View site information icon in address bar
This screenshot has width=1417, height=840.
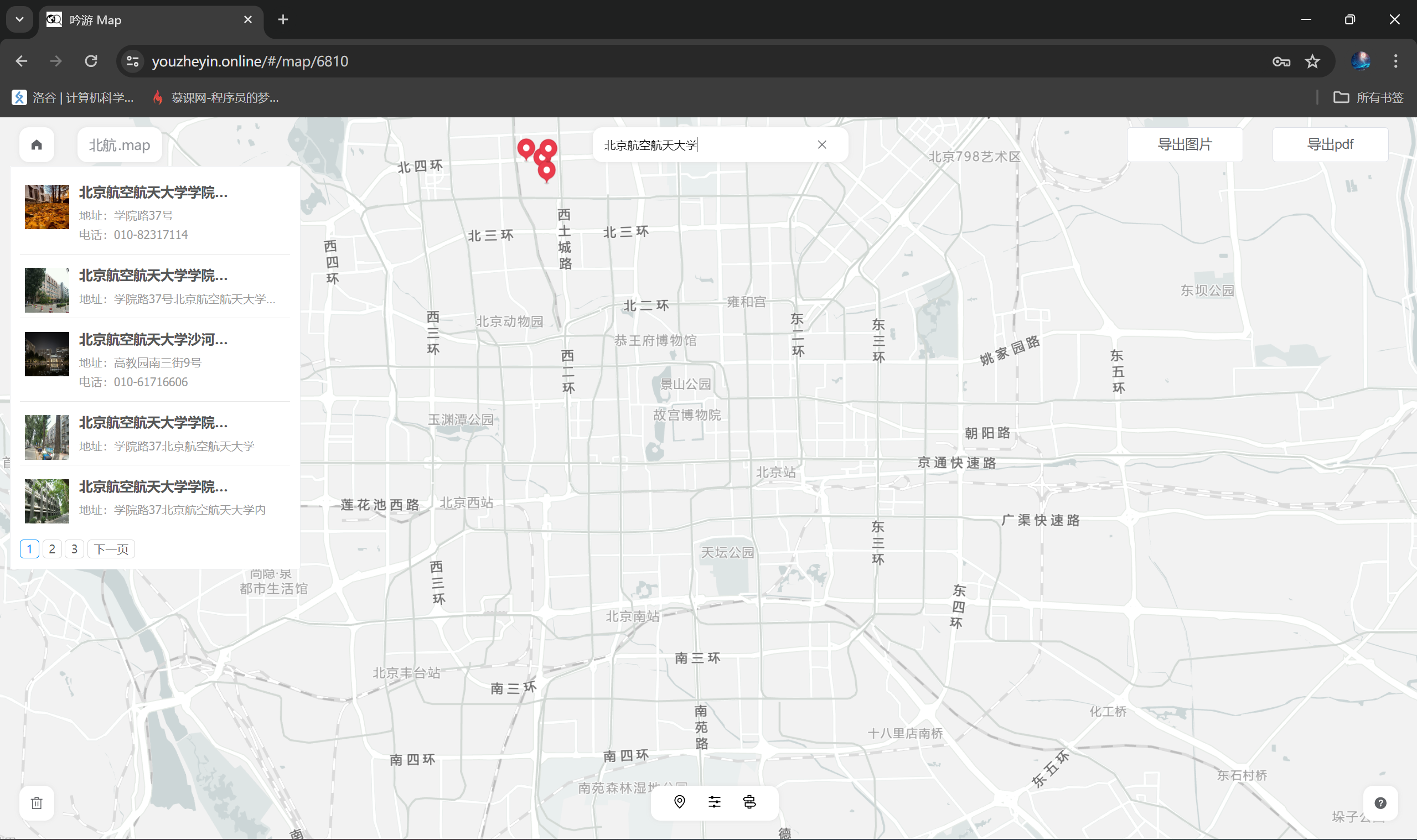click(x=132, y=61)
